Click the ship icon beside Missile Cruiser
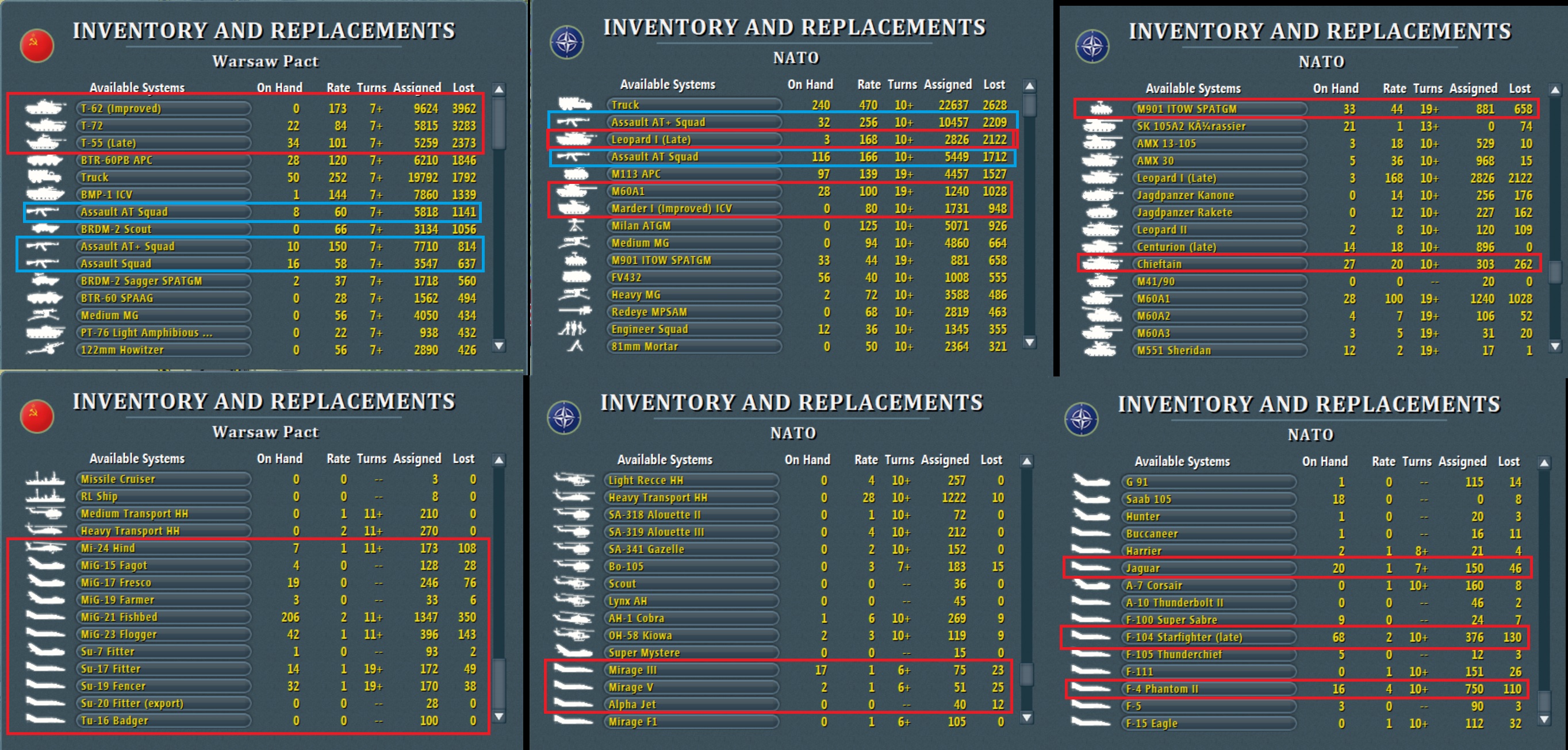 tap(45, 479)
